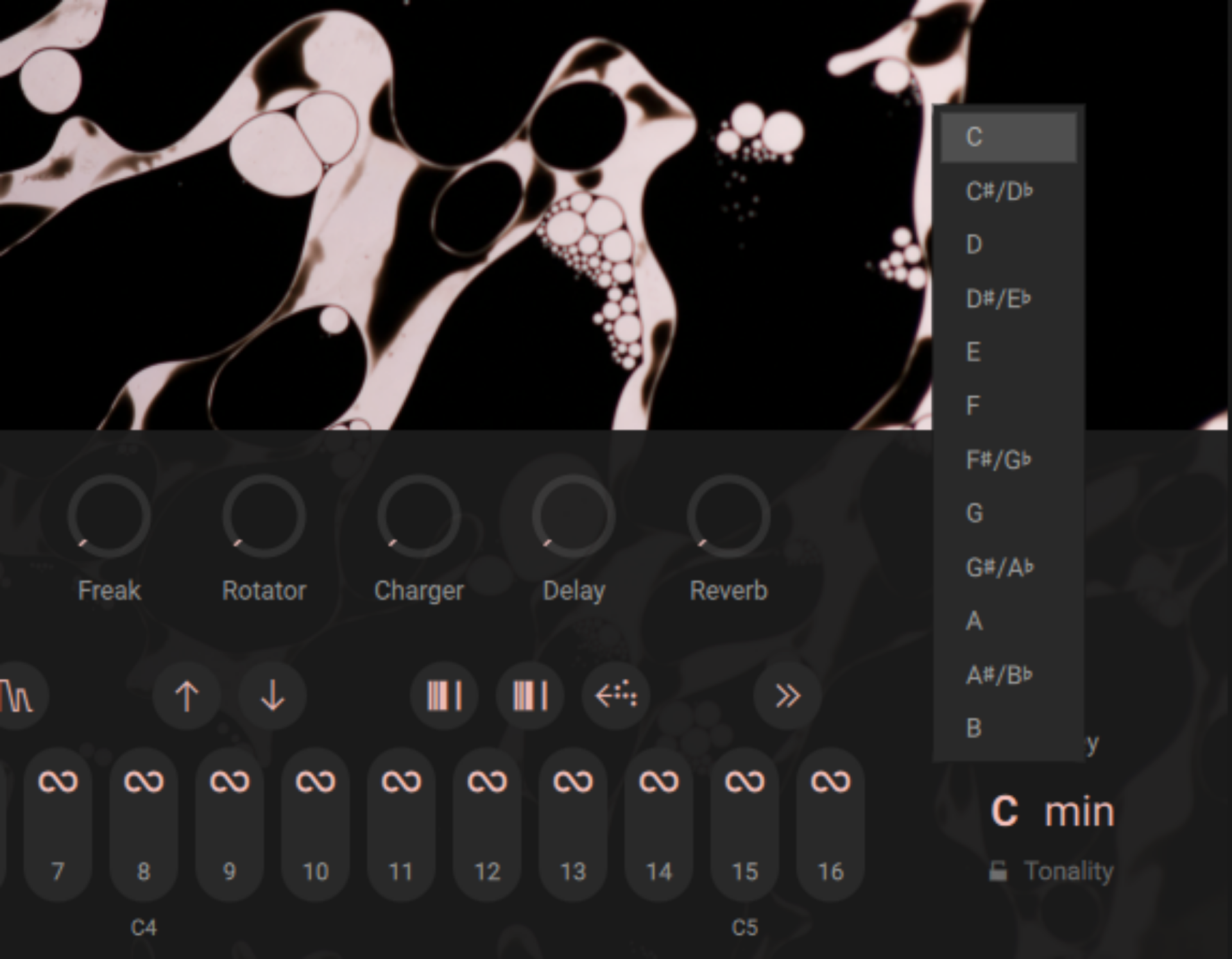Click the infinity key numbered 7
Viewport: 1232px width, 959px height.
pos(58,825)
